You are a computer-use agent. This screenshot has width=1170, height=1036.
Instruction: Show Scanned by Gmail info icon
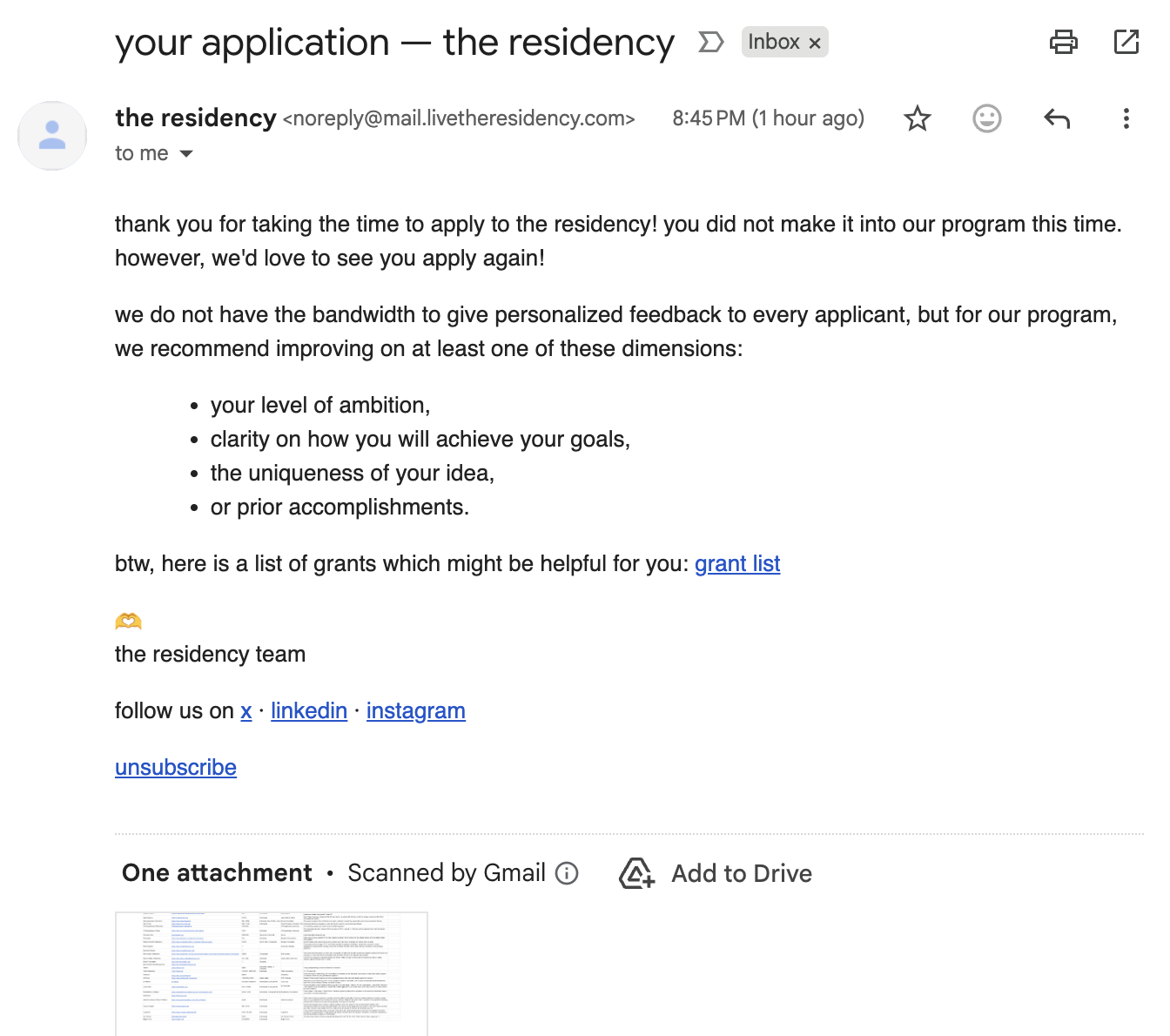[567, 873]
